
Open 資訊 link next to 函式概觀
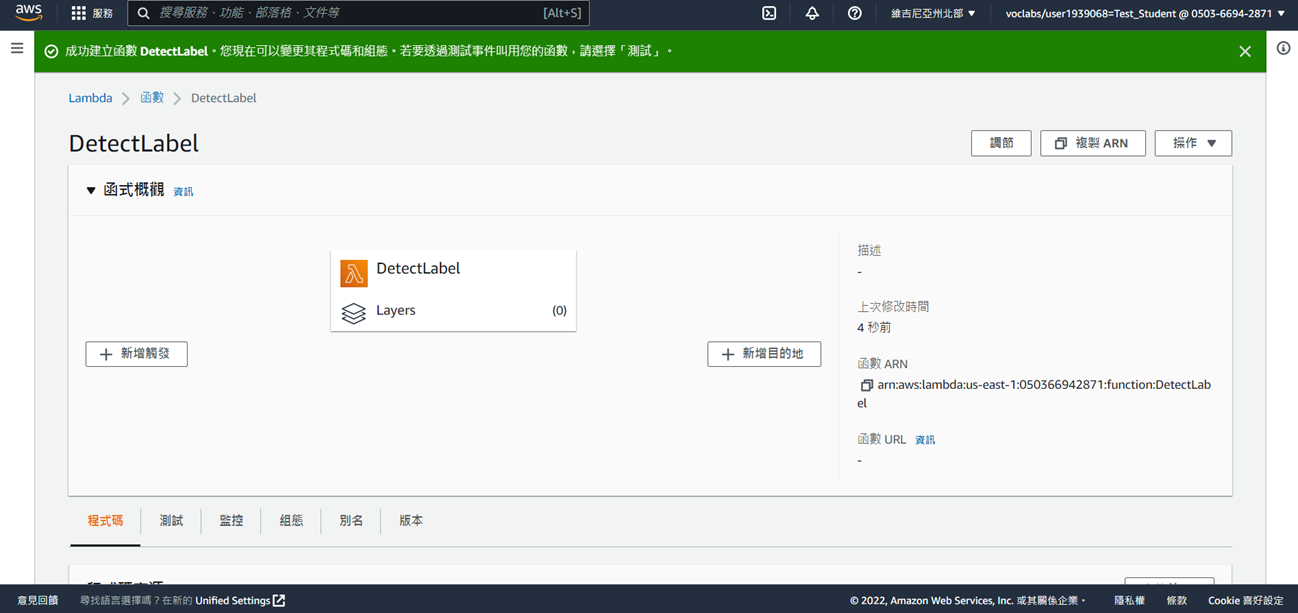[x=183, y=192]
